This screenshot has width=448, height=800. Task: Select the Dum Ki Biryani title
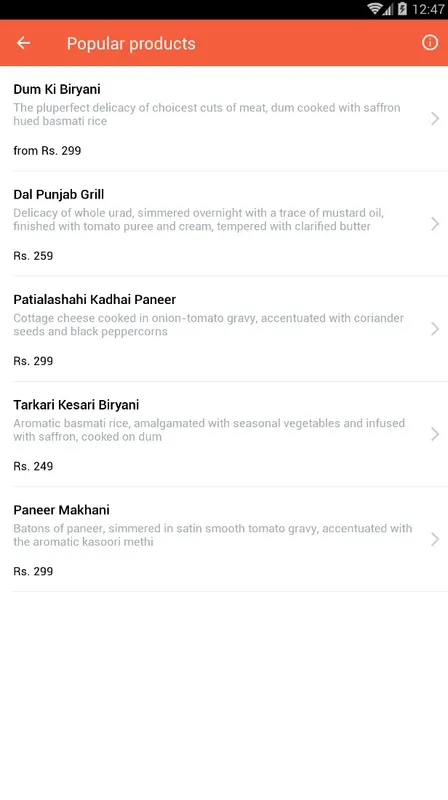(x=57, y=89)
